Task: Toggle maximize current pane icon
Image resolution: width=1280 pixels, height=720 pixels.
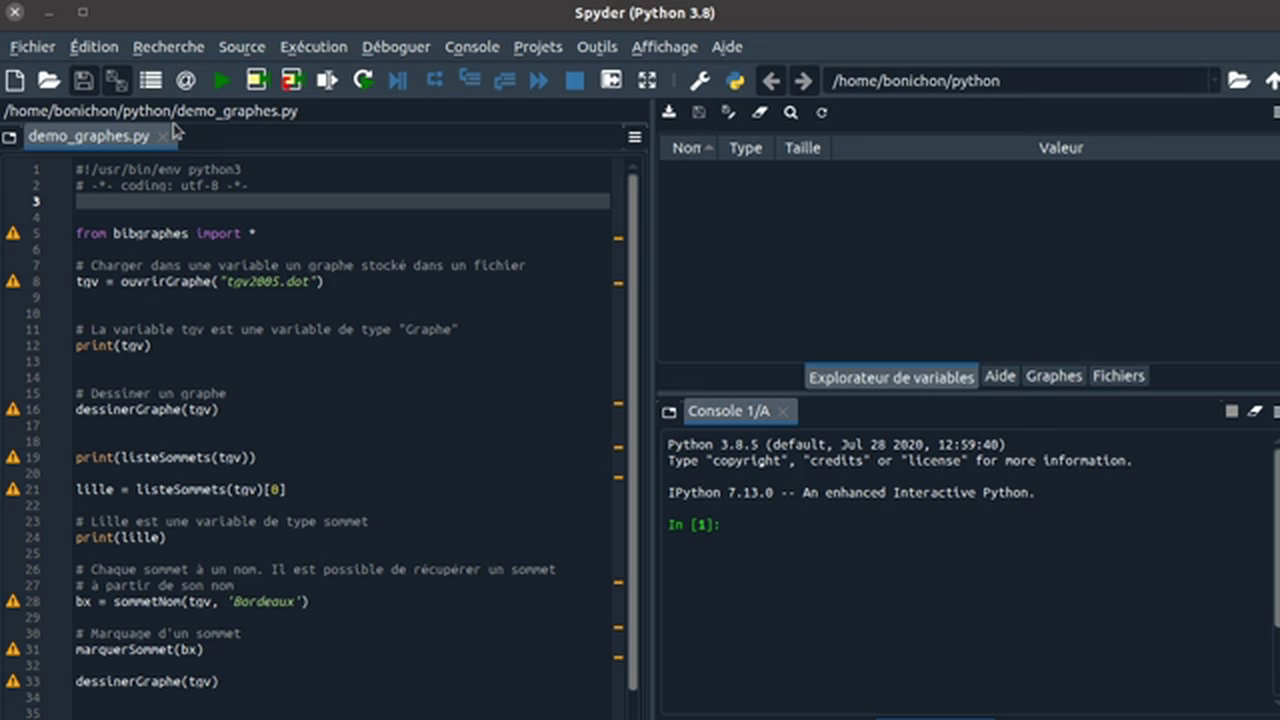Action: [x=611, y=81]
